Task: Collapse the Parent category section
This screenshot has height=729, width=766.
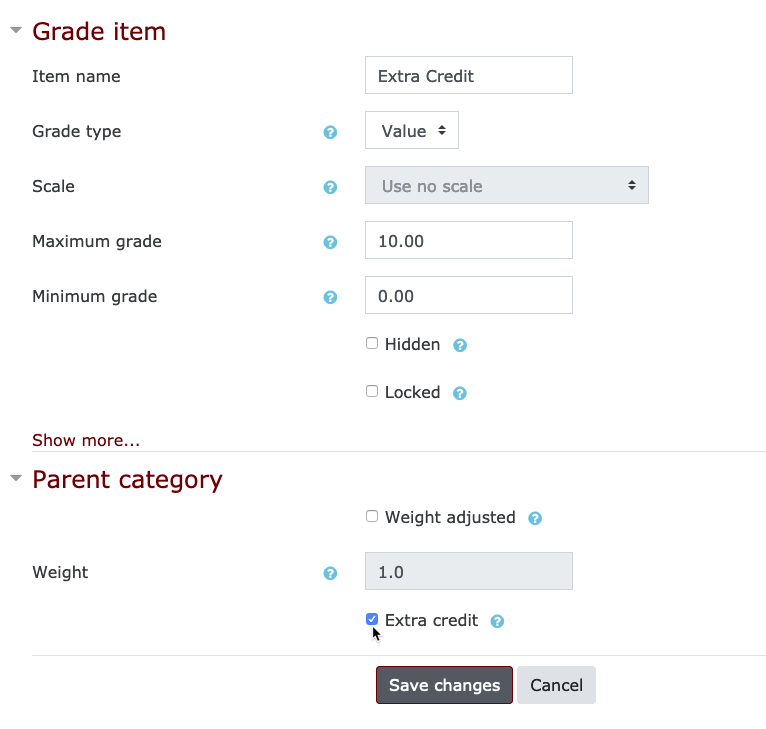Action: (x=16, y=478)
